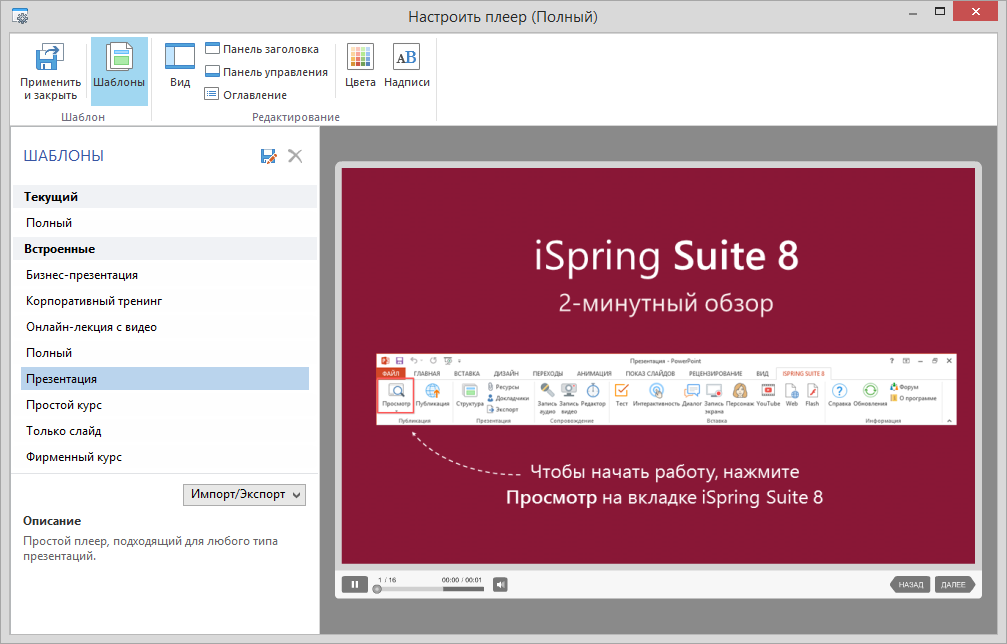Image resolution: width=1007 pixels, height=644 pixels.
Task: Select the Презентация template
Action: click(x=165, y=379)
